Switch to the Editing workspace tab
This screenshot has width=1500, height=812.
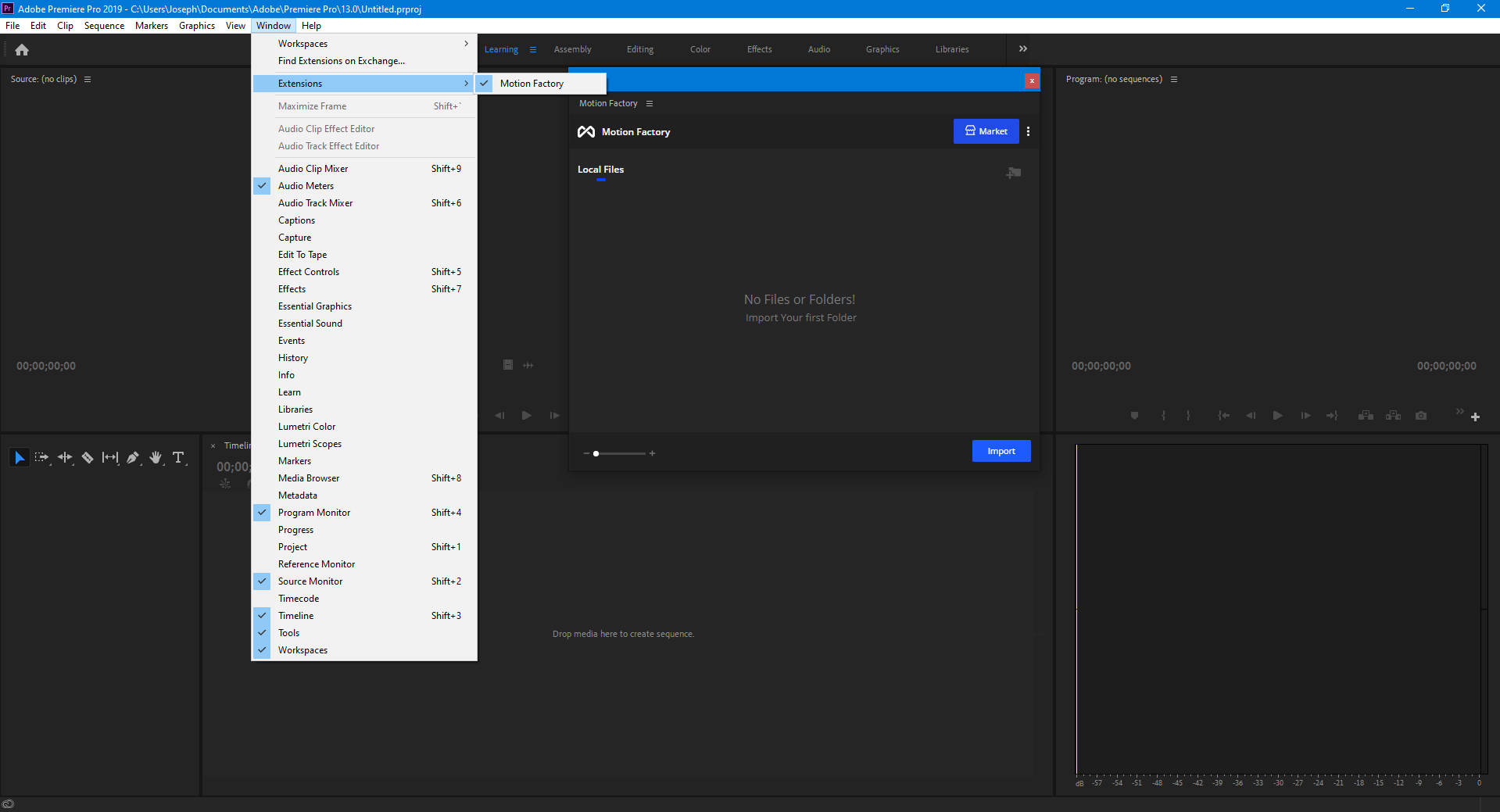(640, 49)
